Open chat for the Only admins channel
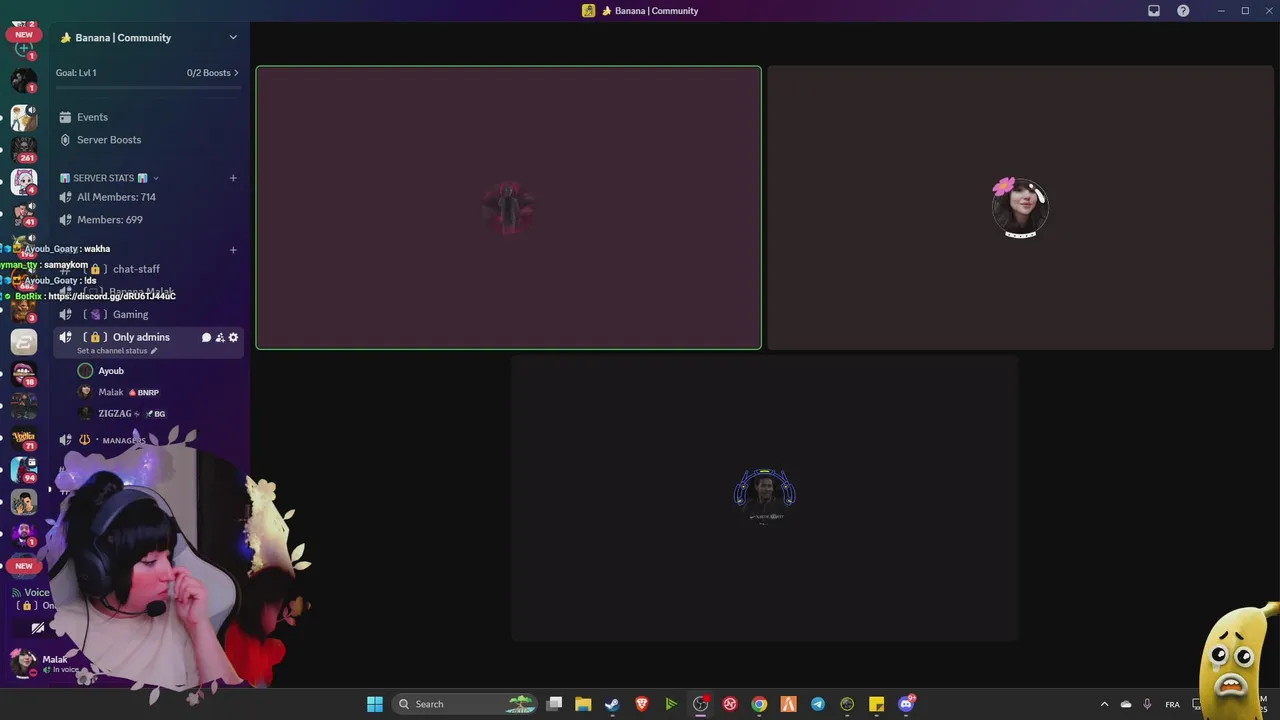The height and width of the screenshot is (720, 1280). pyautogui.click(x=206, y=338)
